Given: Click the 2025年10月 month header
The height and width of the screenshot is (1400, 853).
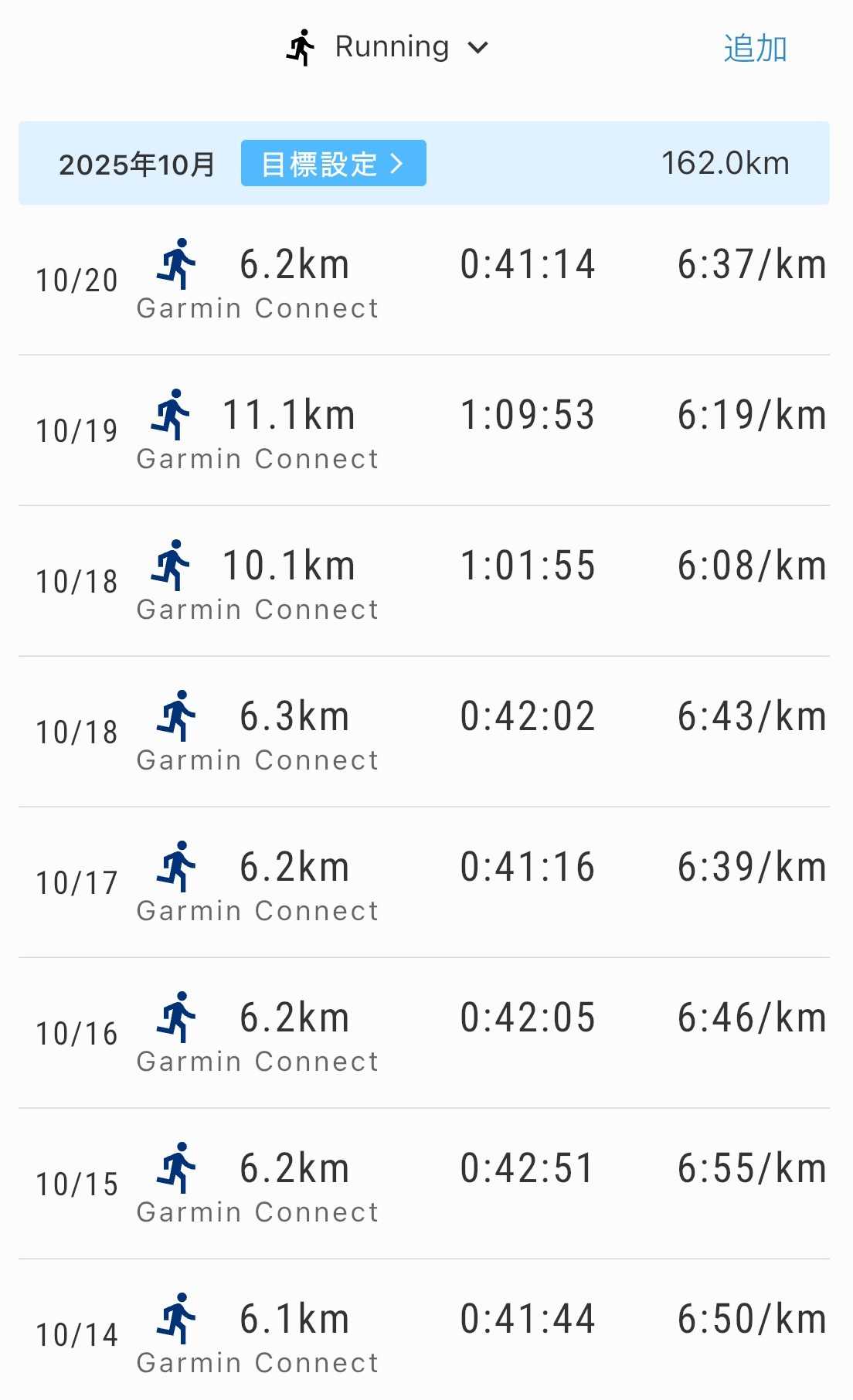Looking at the screenshot, I should 137,164.
